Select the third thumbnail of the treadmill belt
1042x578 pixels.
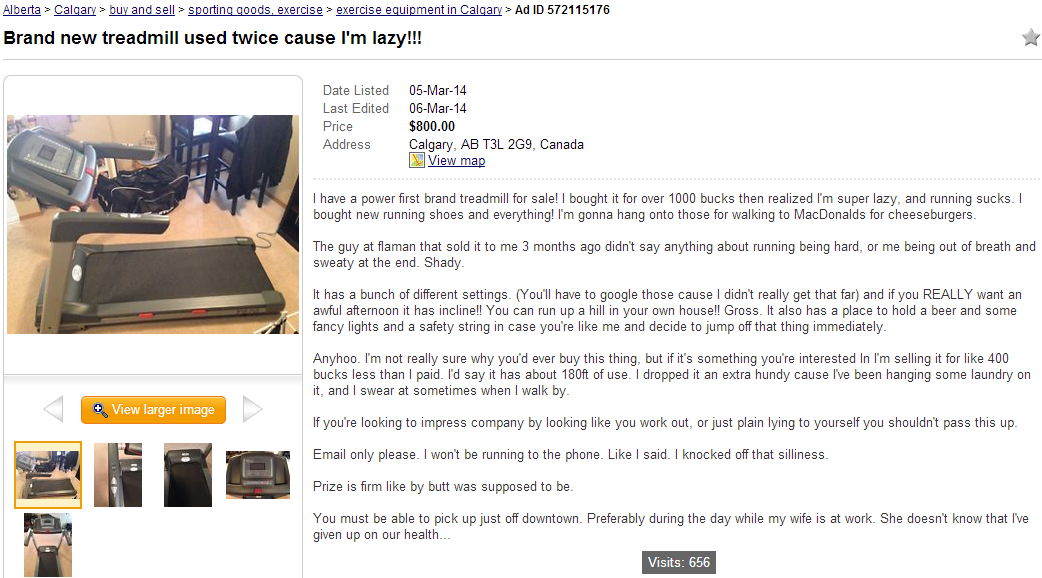188,475
